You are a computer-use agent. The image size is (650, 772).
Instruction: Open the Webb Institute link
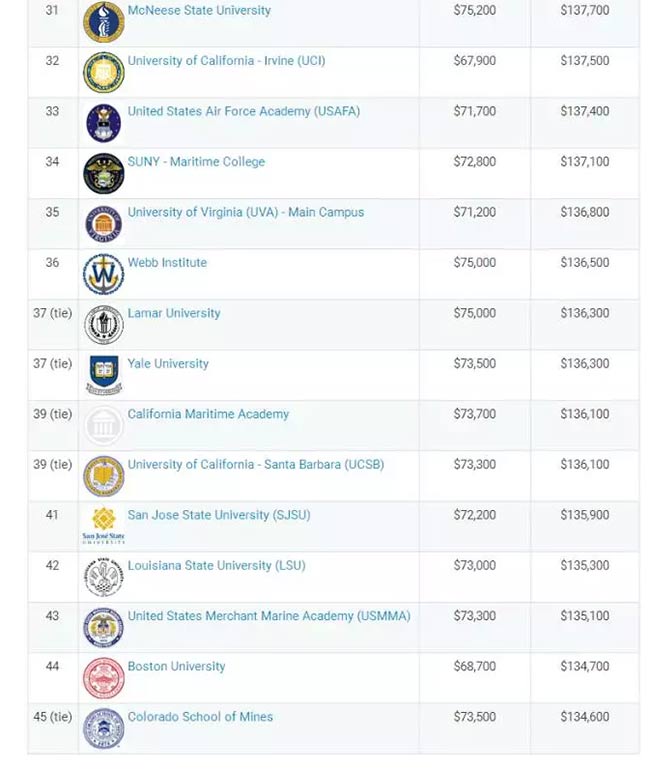click(x=167, y=262)
